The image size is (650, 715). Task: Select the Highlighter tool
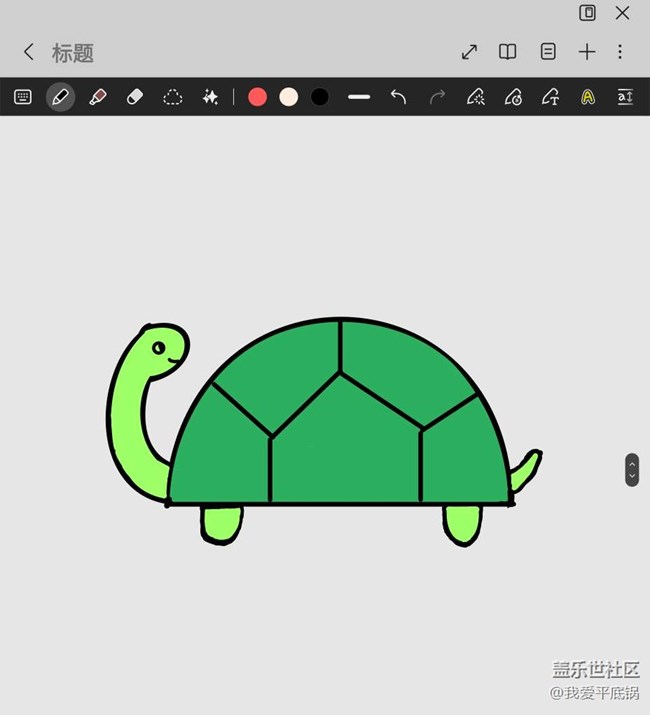98,97
